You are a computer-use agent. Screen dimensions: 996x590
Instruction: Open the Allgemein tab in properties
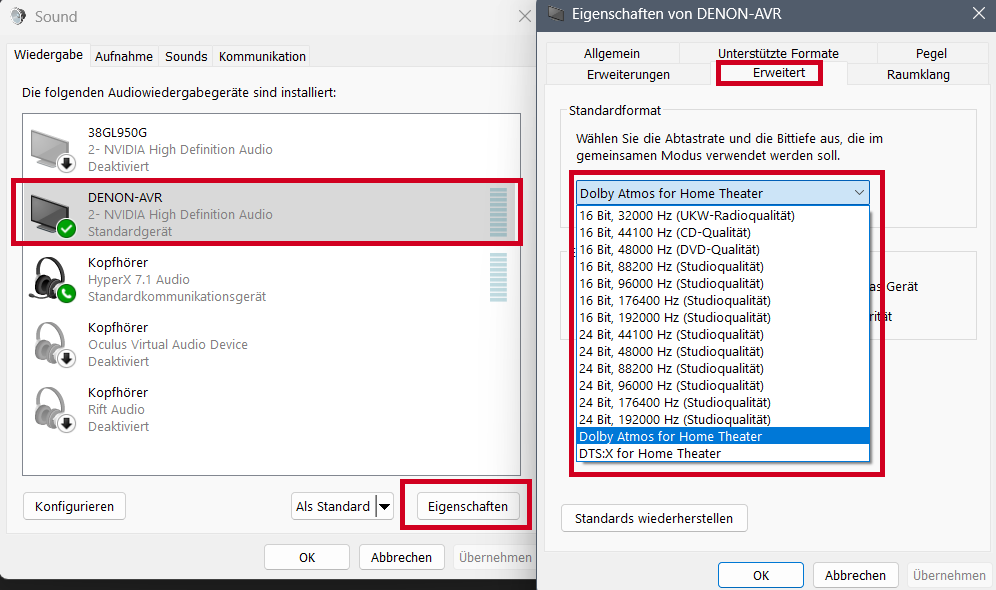pyautogui.click(x=612, y=54)
